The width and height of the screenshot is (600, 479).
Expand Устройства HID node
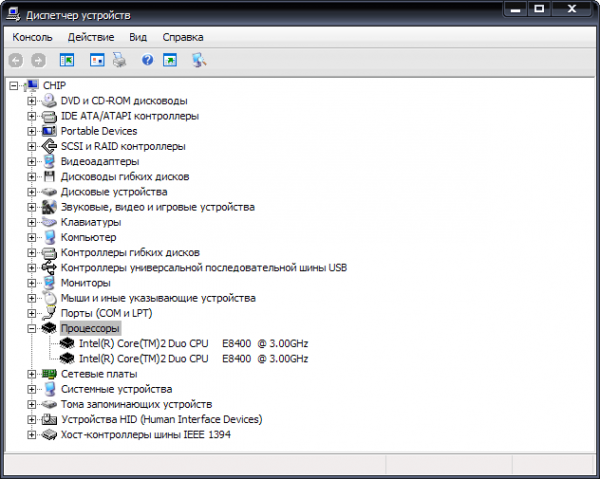(31, 419)
